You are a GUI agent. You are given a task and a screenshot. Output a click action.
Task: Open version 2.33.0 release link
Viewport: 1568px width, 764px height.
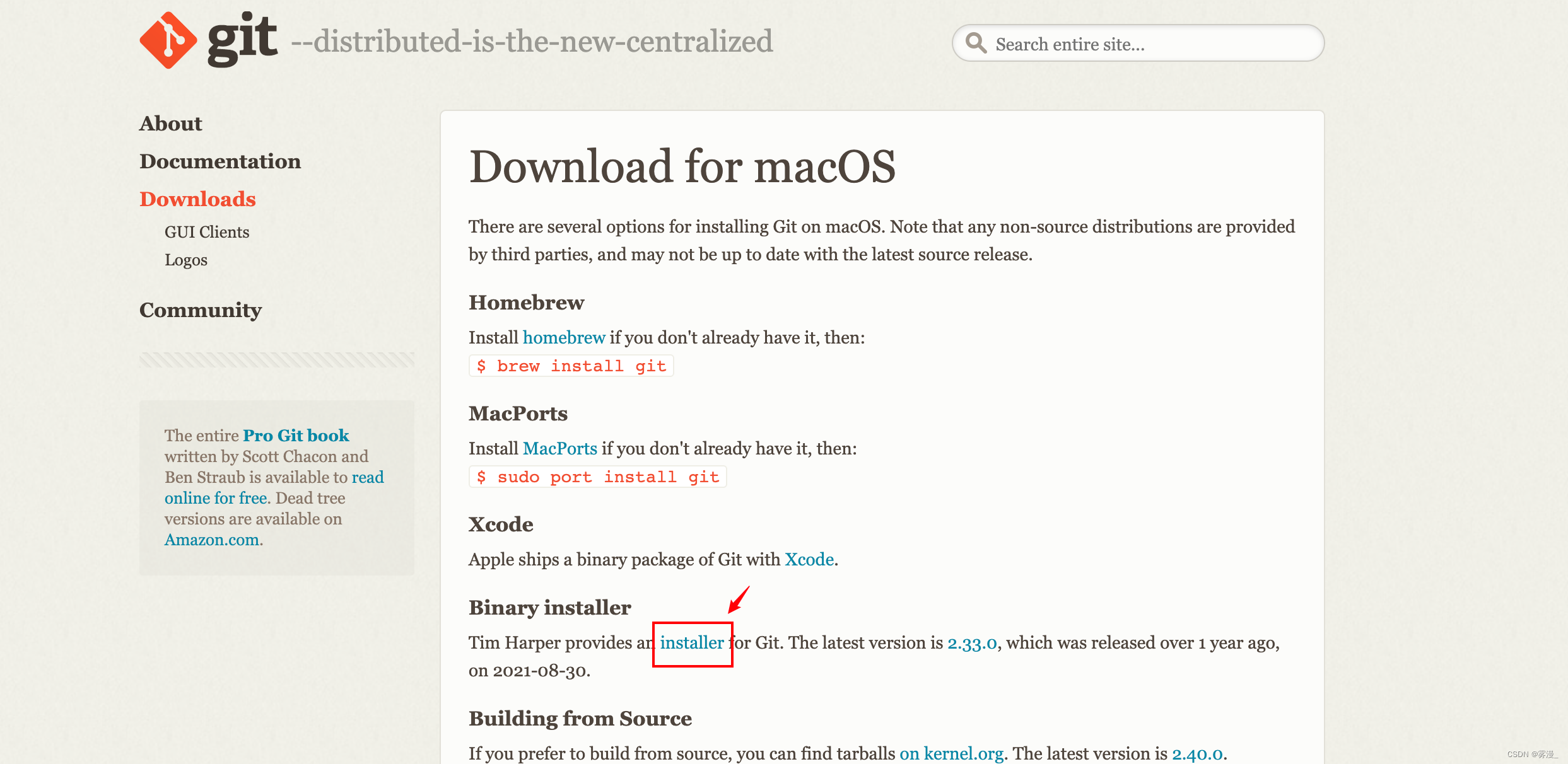coord(972,642)
